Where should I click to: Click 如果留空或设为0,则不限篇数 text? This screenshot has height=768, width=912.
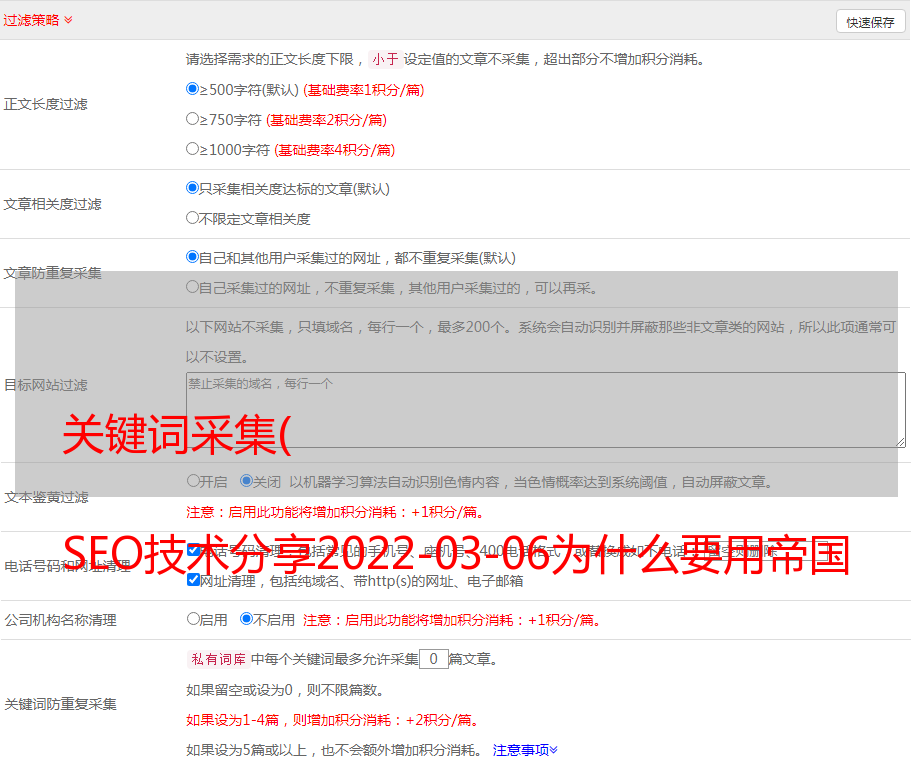pos(285,690)
